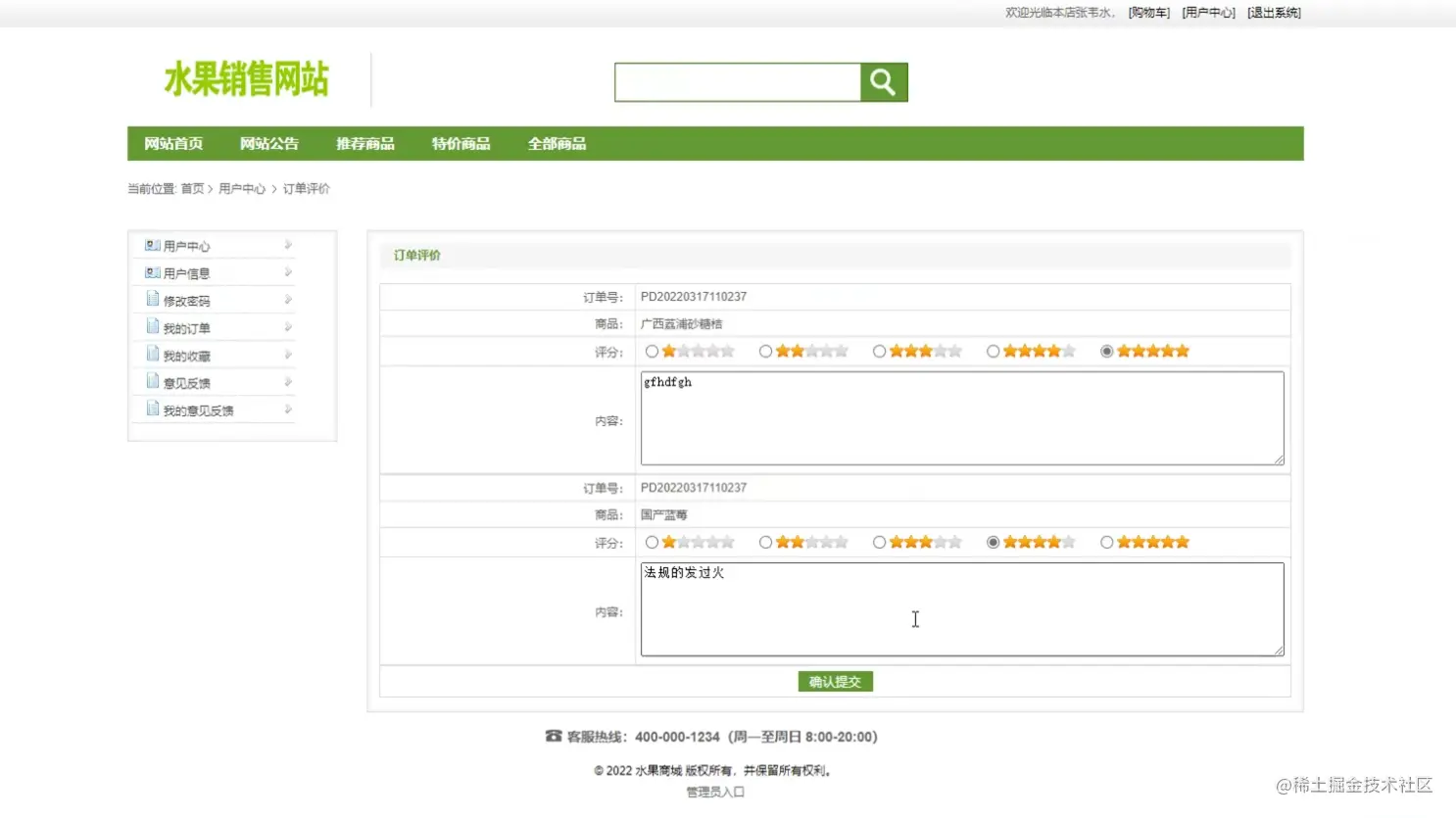Open 修改密码 in the sidebar

point(186,301)
